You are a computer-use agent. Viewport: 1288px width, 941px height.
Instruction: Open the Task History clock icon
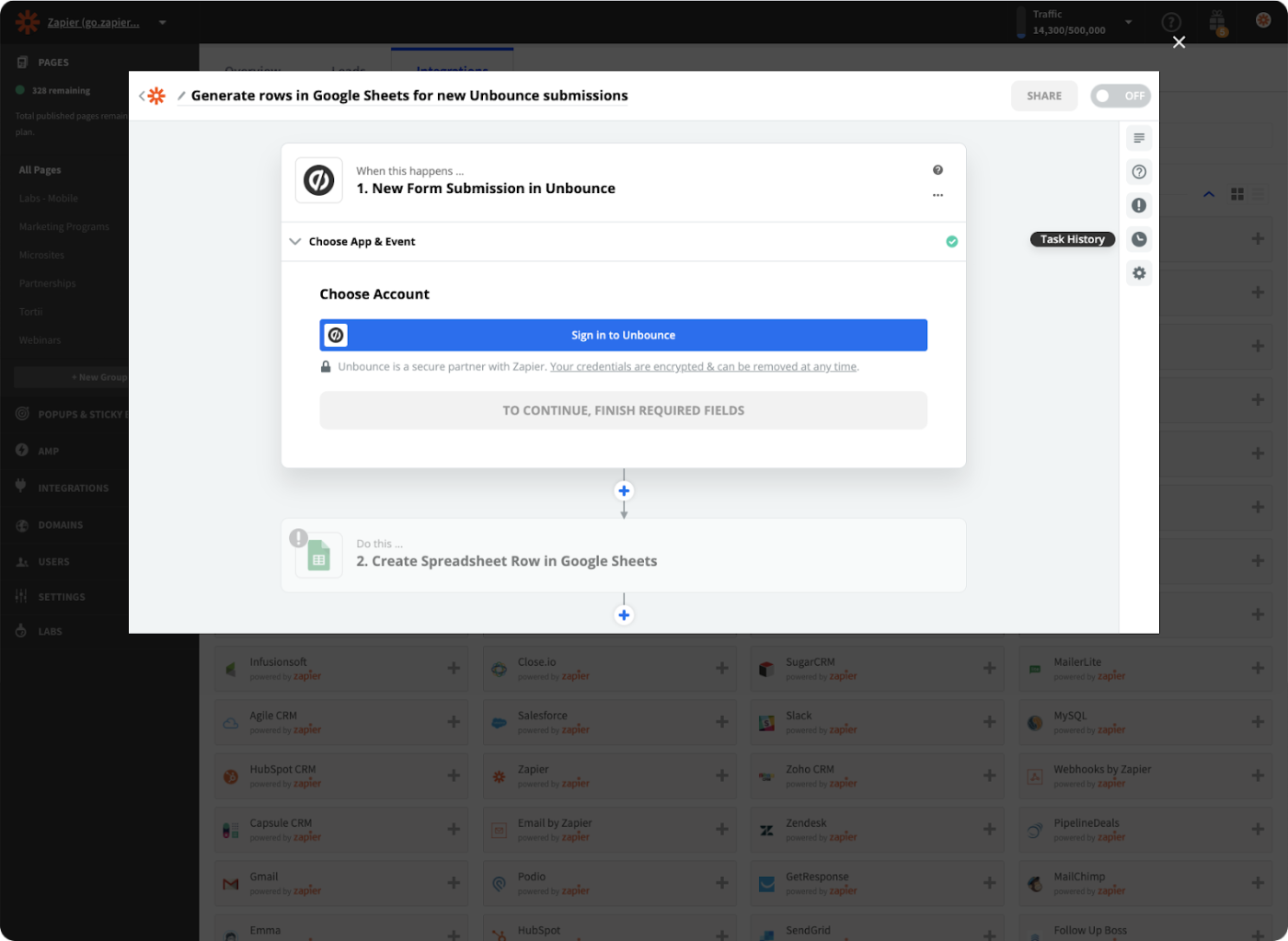click(x=1139, y=239)
